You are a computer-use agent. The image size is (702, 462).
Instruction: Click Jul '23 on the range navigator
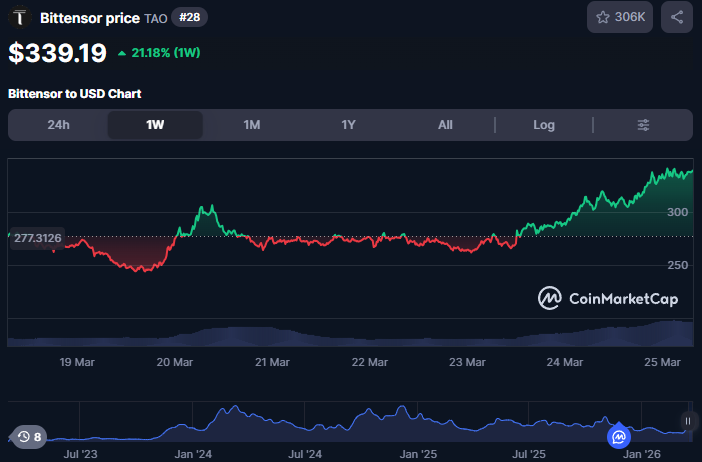point(80,454)
